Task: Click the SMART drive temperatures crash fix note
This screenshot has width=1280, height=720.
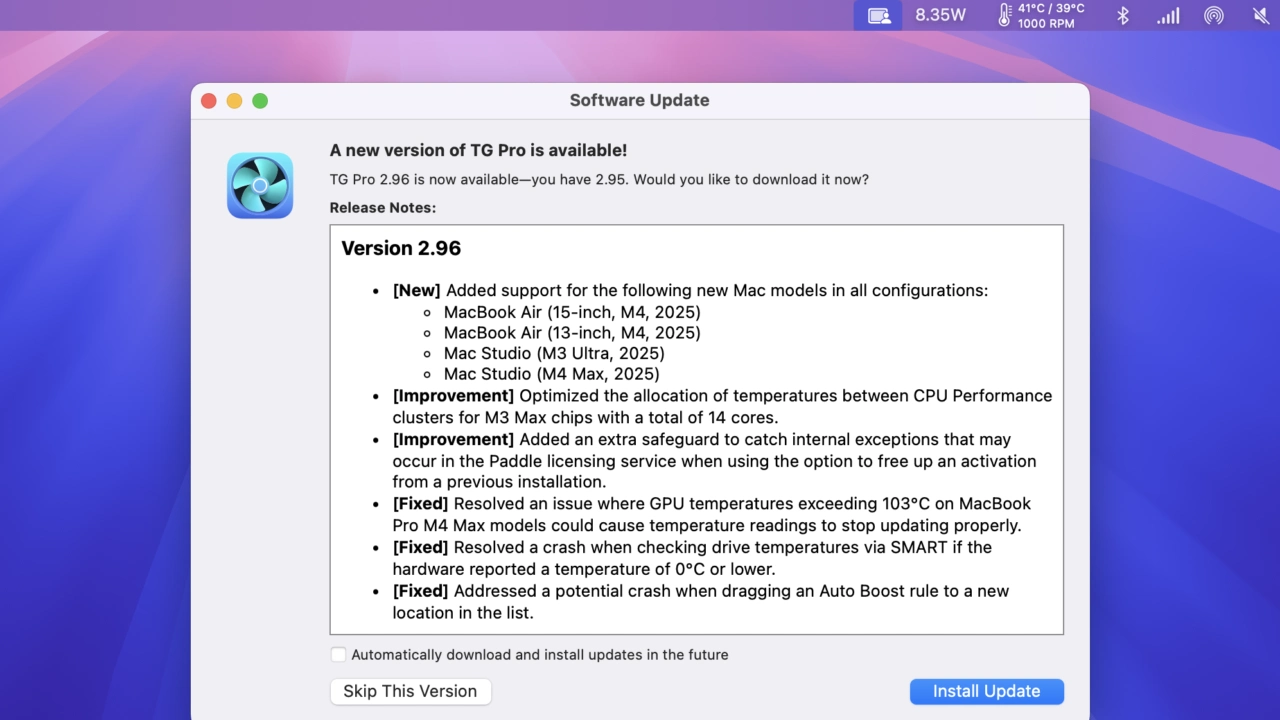Action: click(x=692, y=558)
